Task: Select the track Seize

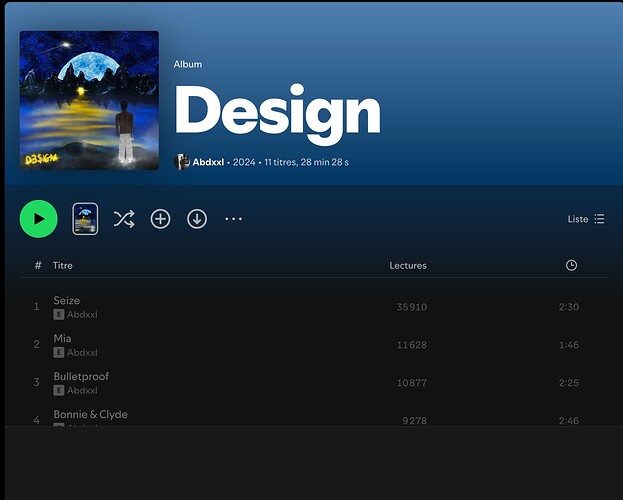Action: click(67, 300)
